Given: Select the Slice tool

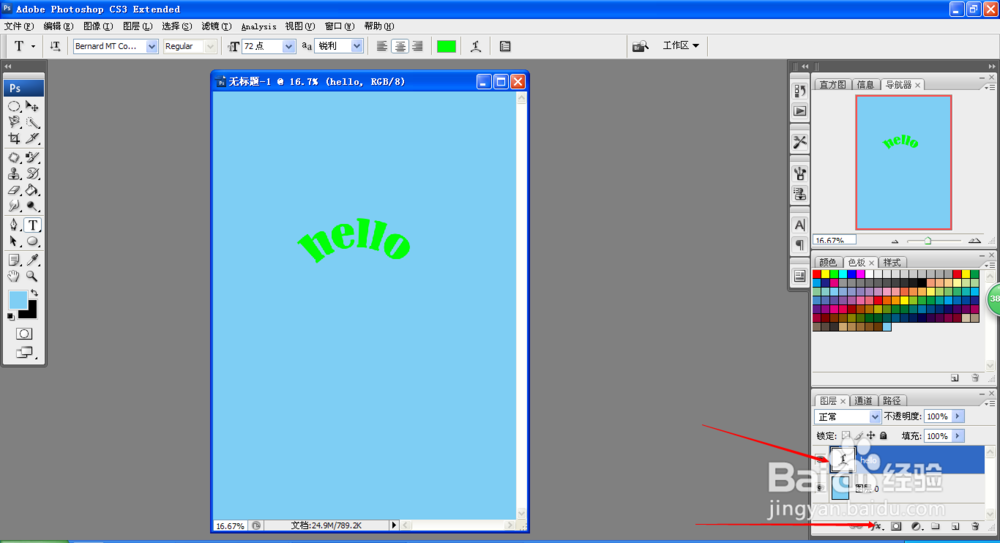Looking at the screenshot, I should (33, 138).
